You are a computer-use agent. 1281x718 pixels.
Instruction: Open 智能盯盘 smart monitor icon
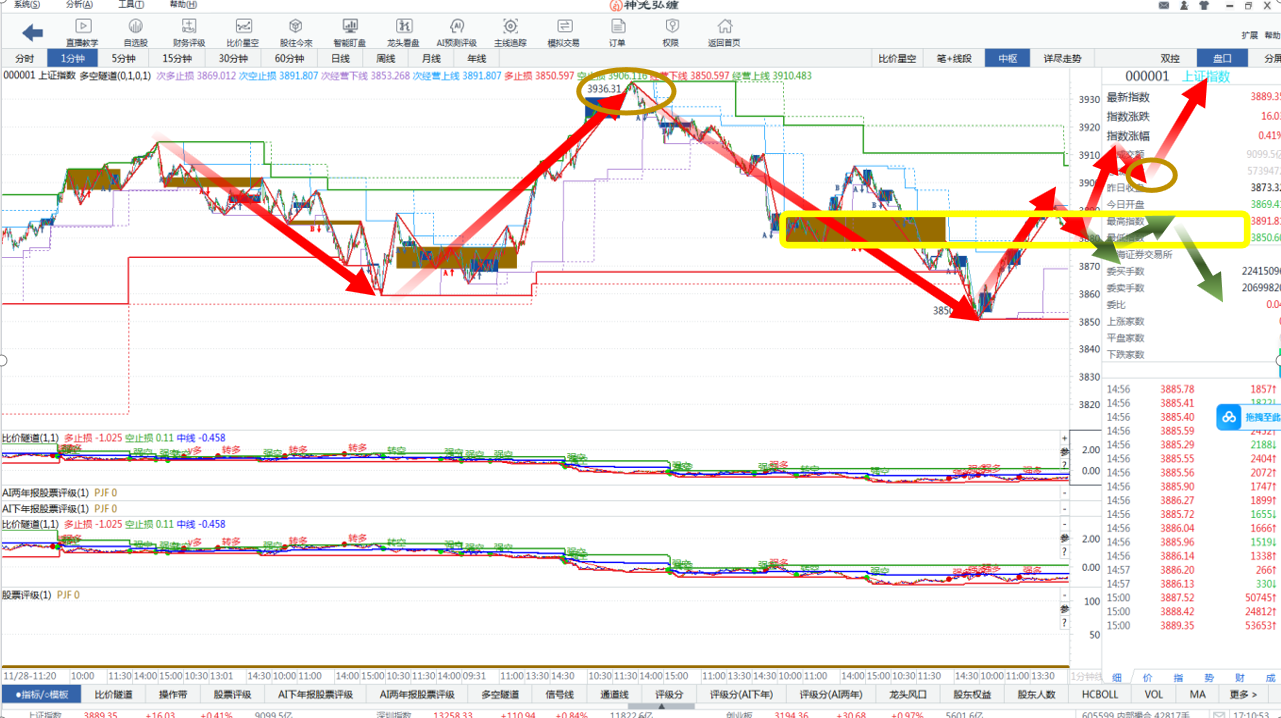[349, 32]
